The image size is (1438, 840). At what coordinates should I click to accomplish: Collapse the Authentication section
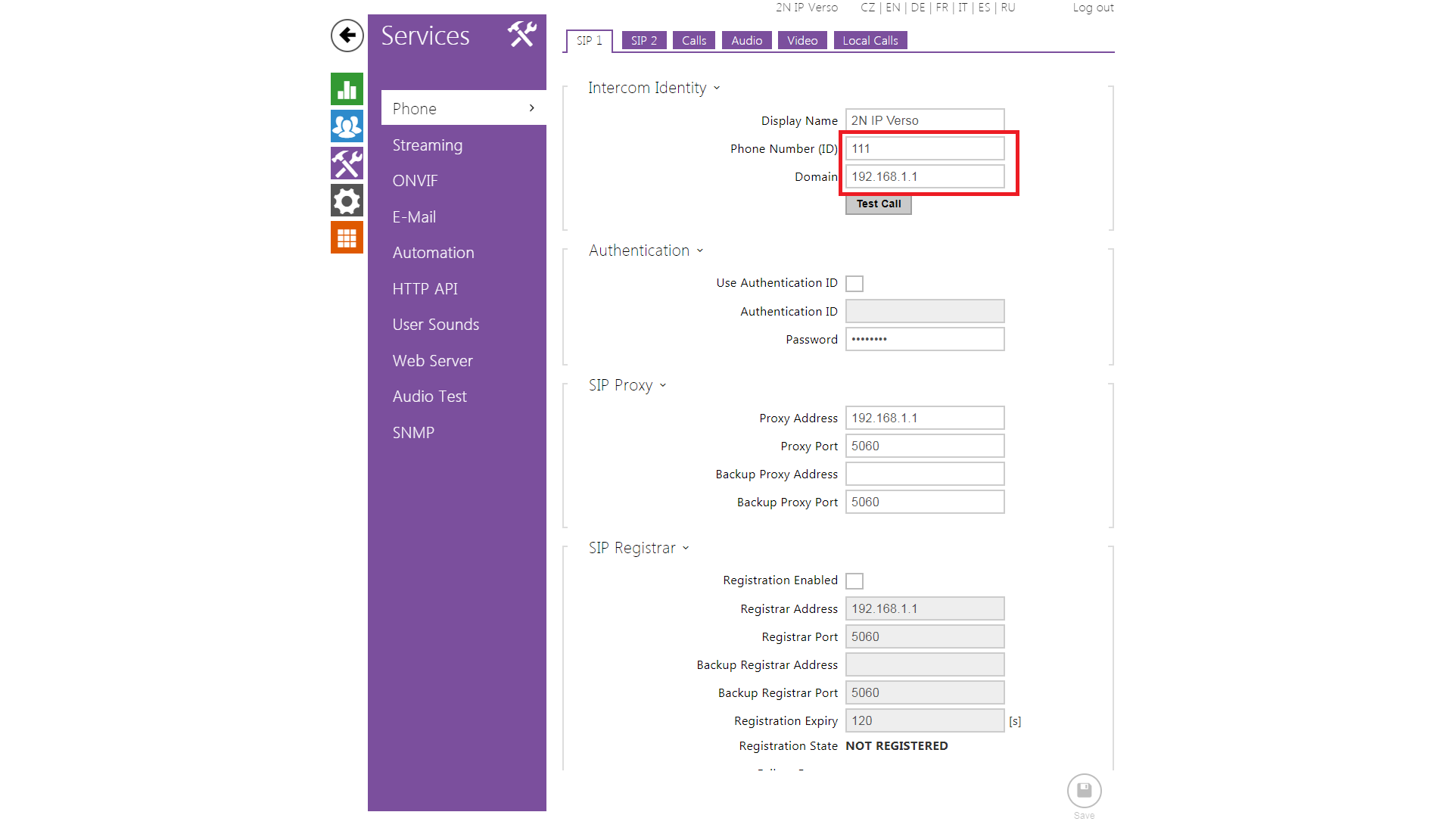click(x=700, y=250)
